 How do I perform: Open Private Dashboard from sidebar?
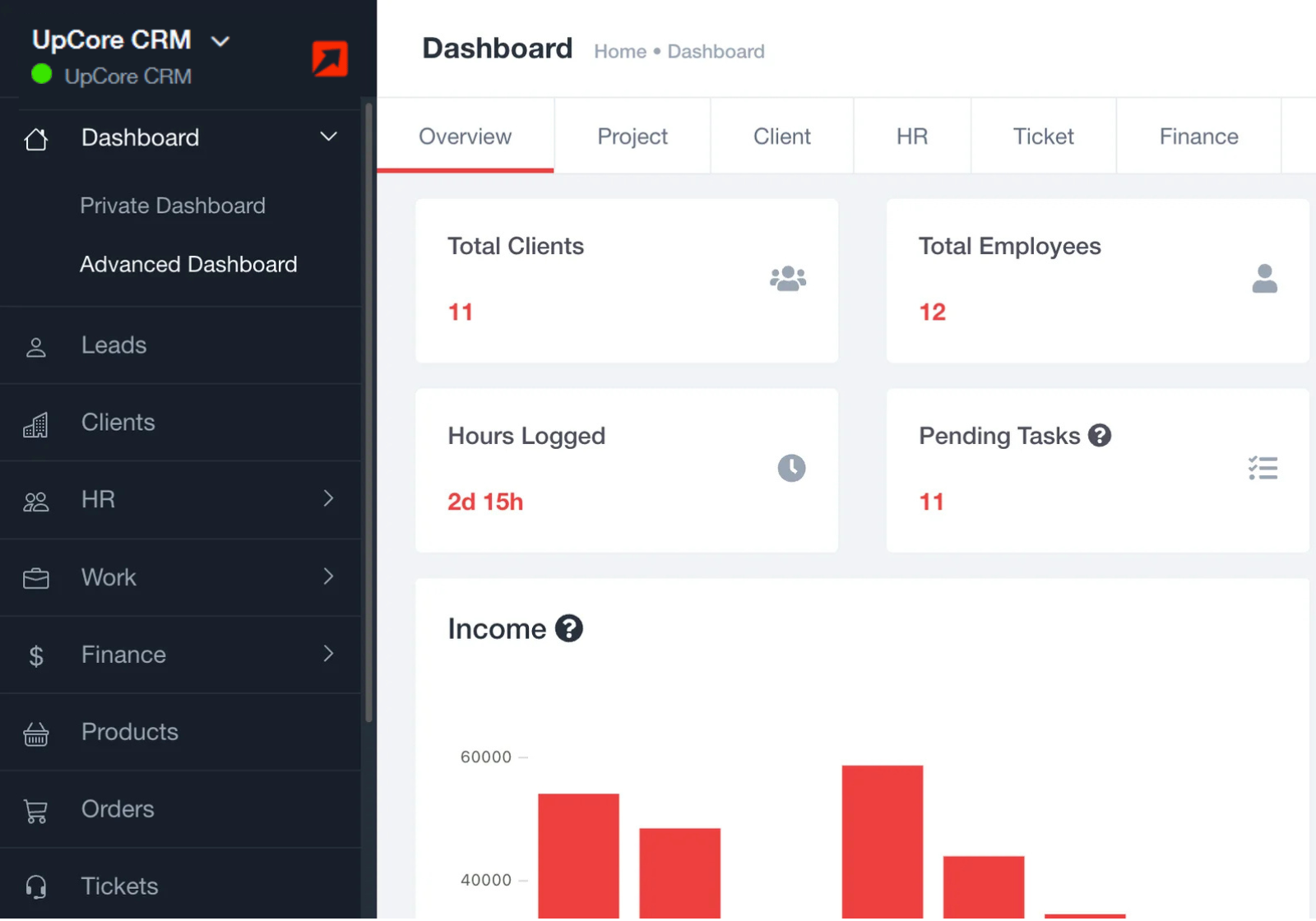click(173, 206)
